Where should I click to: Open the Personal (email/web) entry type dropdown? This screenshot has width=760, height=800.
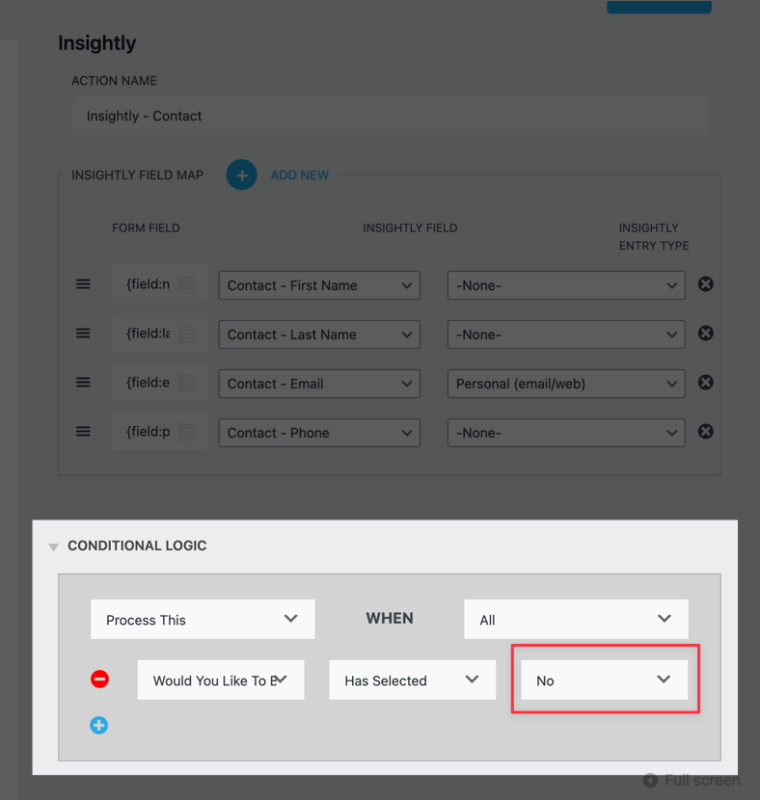[x=565, y=383]
